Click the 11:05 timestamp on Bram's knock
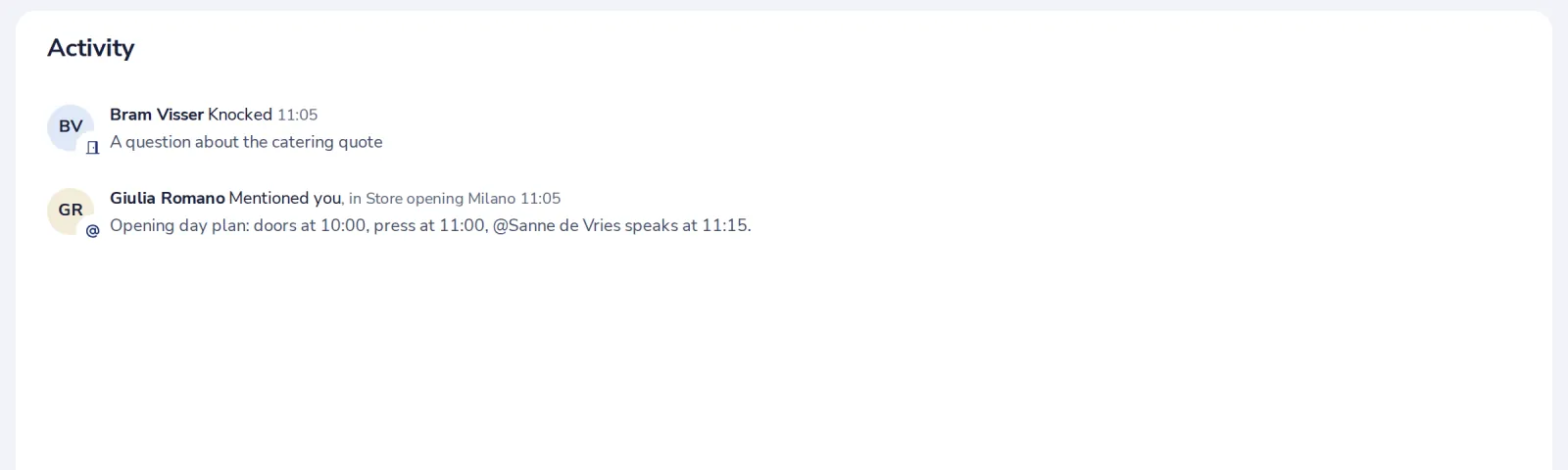1568x470 pixels. 298,116
